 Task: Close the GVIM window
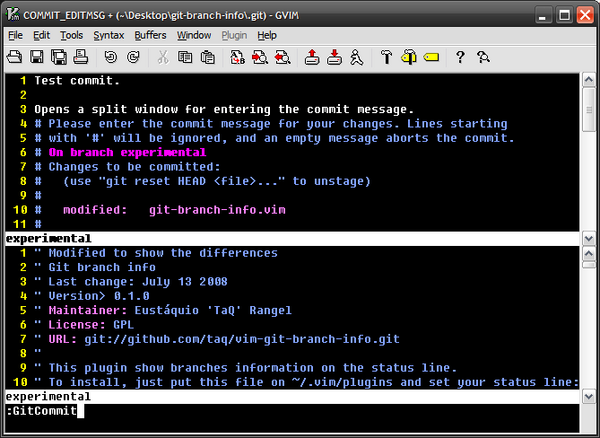pos(585,15)
